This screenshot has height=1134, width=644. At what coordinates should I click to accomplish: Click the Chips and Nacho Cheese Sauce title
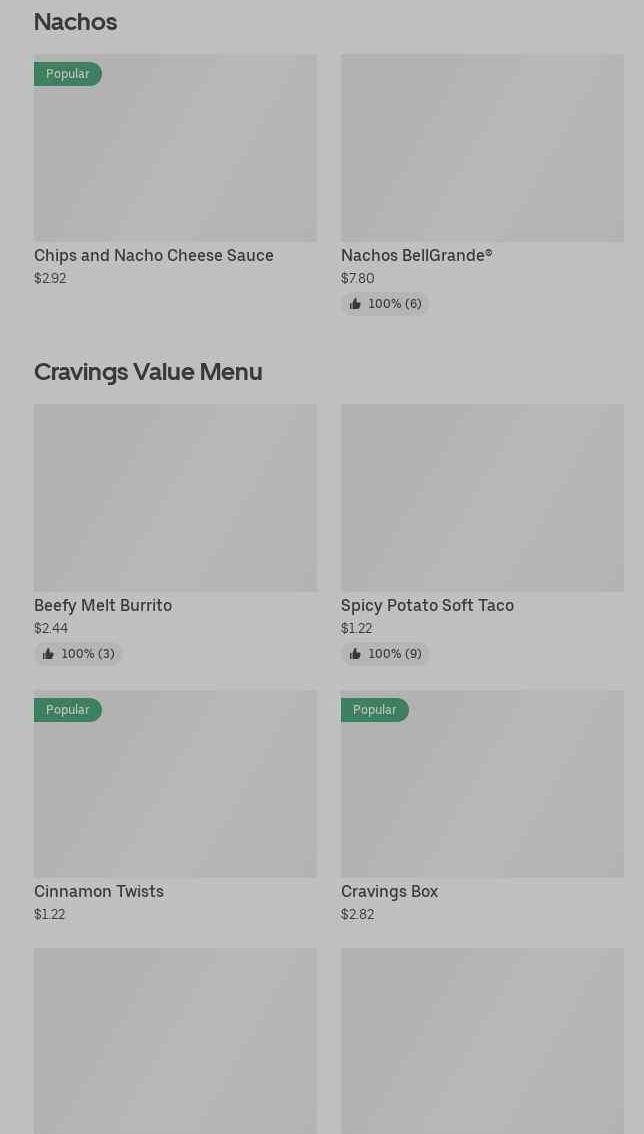tap(154, 256)
